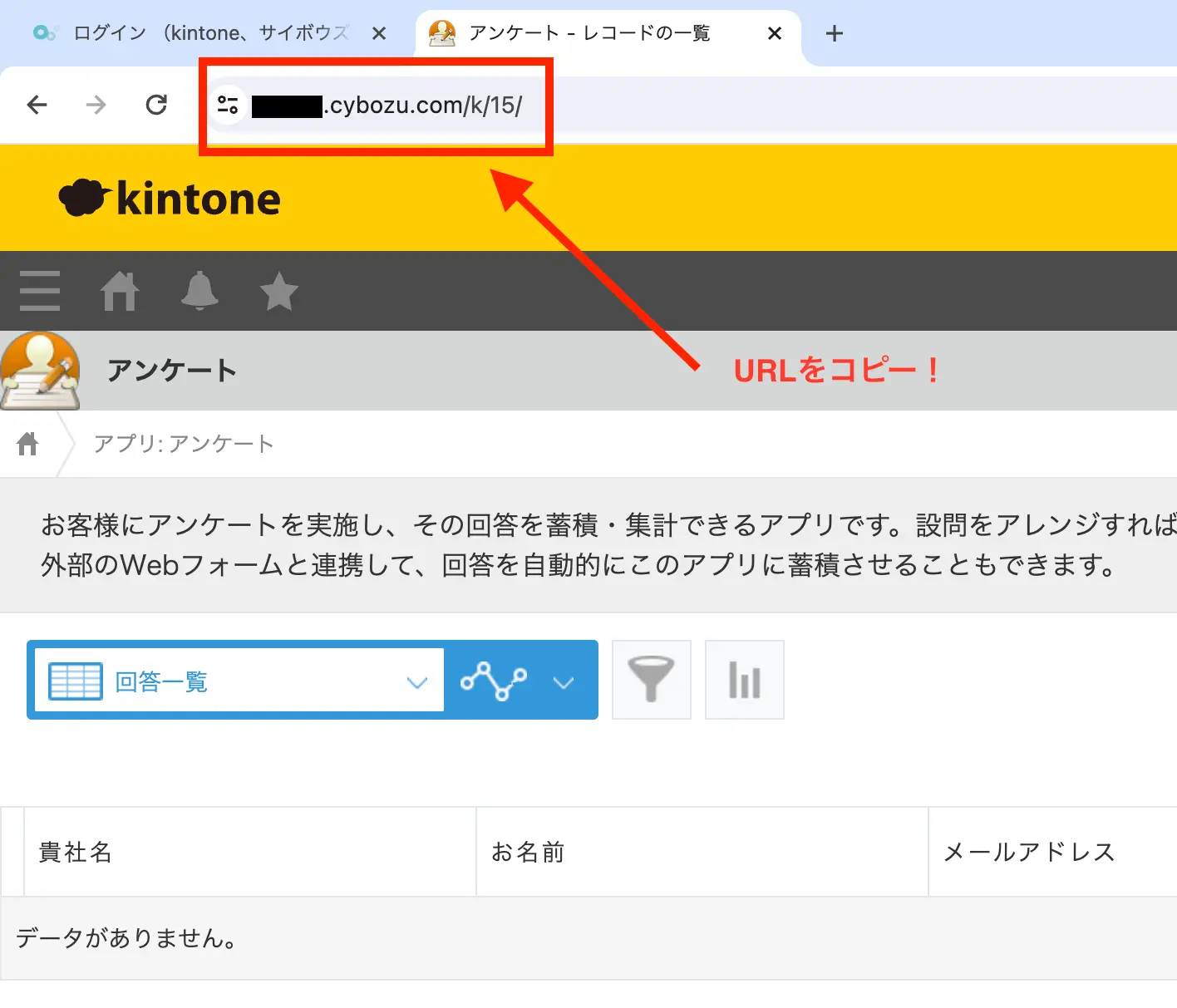Open a new browser tab
1177x1008 pixels.
pos(834,33)
